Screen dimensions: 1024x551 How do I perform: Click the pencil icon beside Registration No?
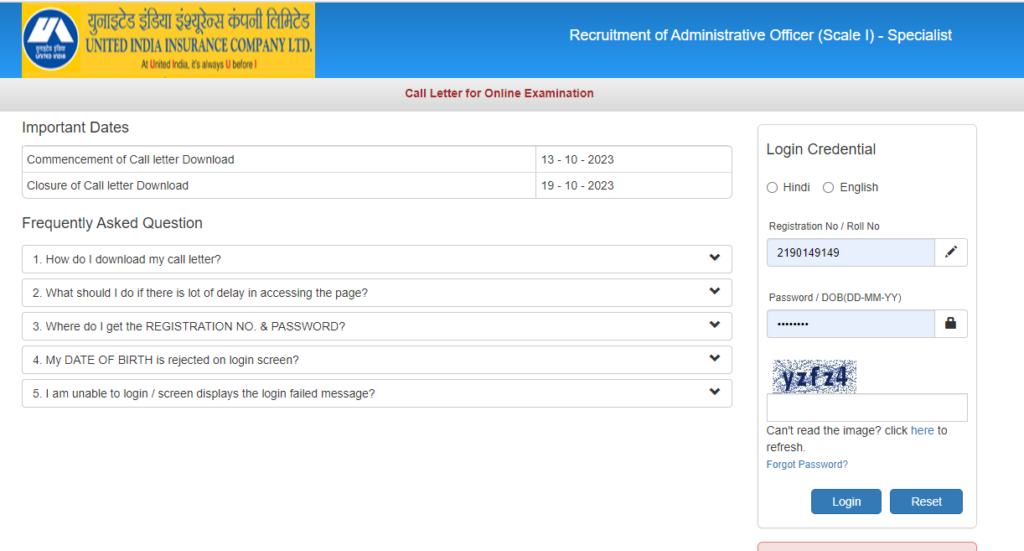tap(951, 252)
